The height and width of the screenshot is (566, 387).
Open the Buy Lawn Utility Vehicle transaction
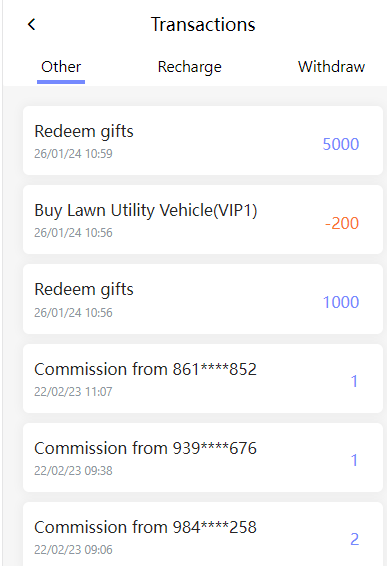pos(203,219)
